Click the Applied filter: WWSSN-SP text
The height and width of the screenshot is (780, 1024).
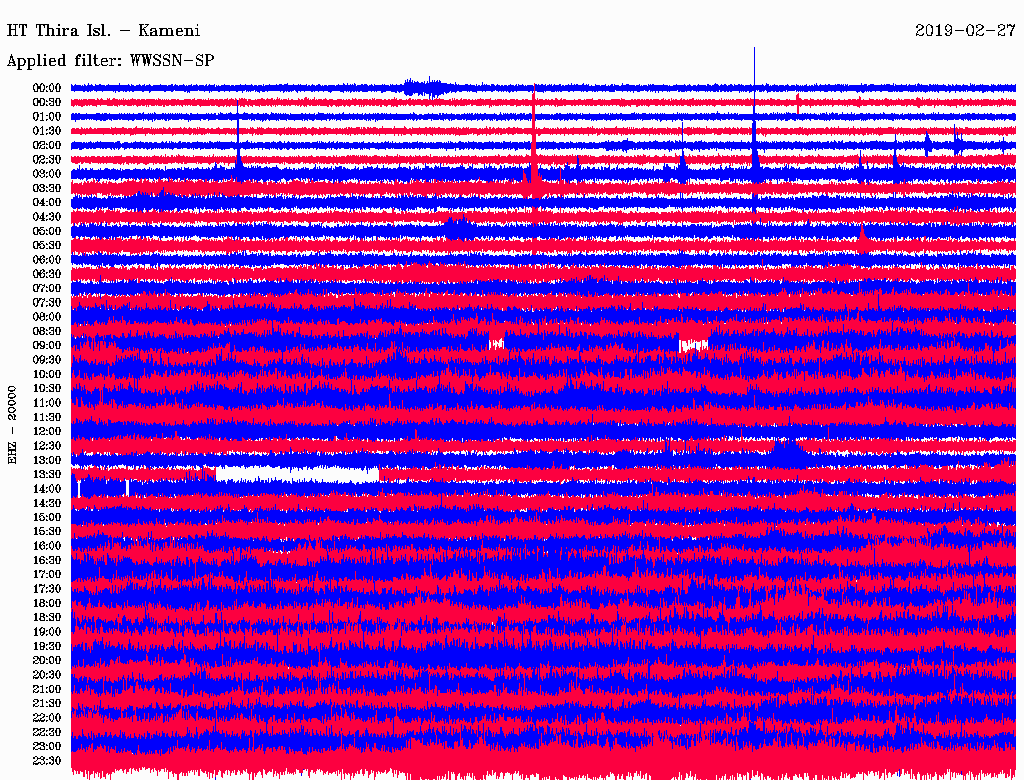click(110, 61)
